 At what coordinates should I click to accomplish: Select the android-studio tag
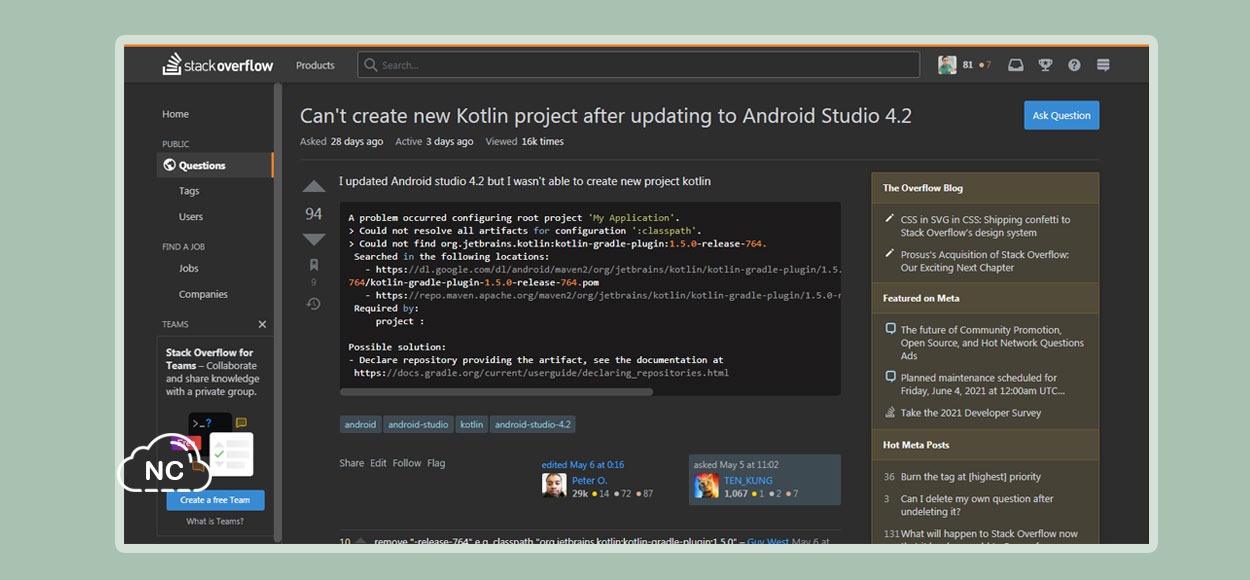(418, 424)
